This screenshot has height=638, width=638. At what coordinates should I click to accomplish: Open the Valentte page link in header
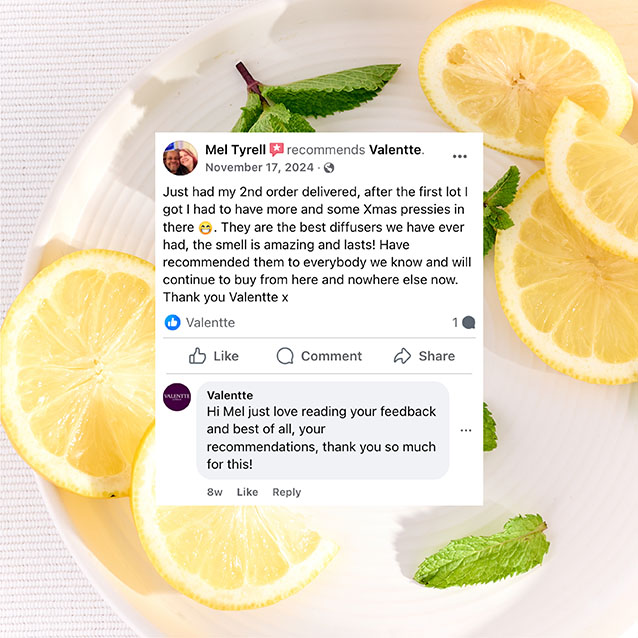[395, 150]
